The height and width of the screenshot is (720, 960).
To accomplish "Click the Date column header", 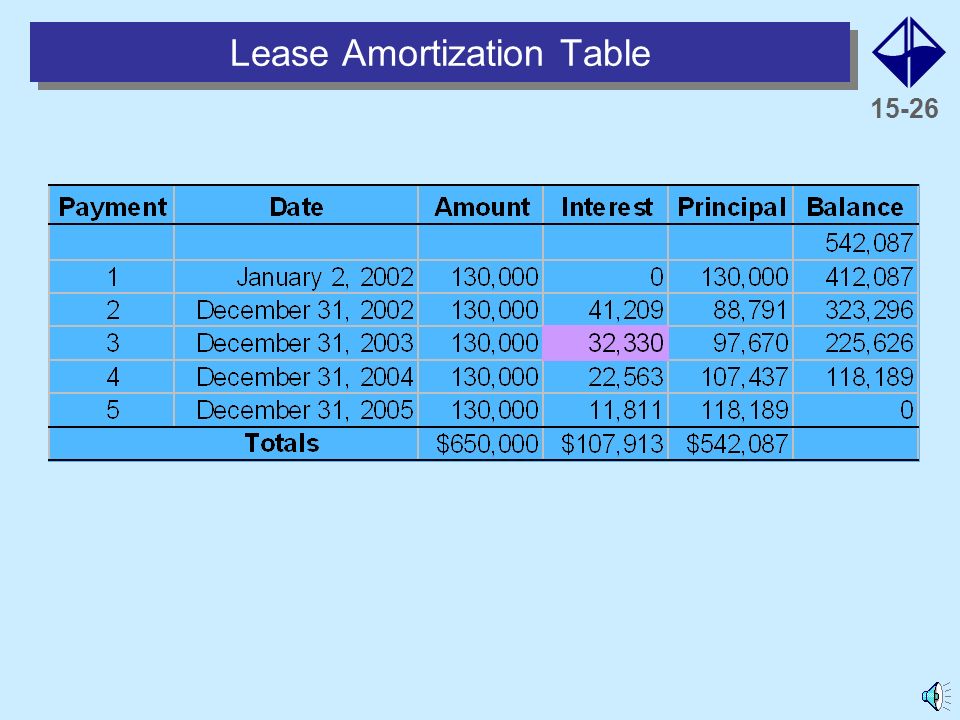I will pyautogui.click(x=296, y=206).
